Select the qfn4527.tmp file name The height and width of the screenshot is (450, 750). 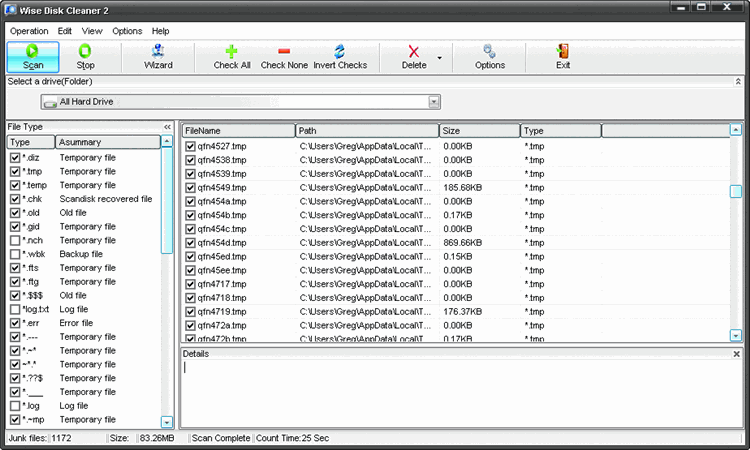tap(222, 146)
